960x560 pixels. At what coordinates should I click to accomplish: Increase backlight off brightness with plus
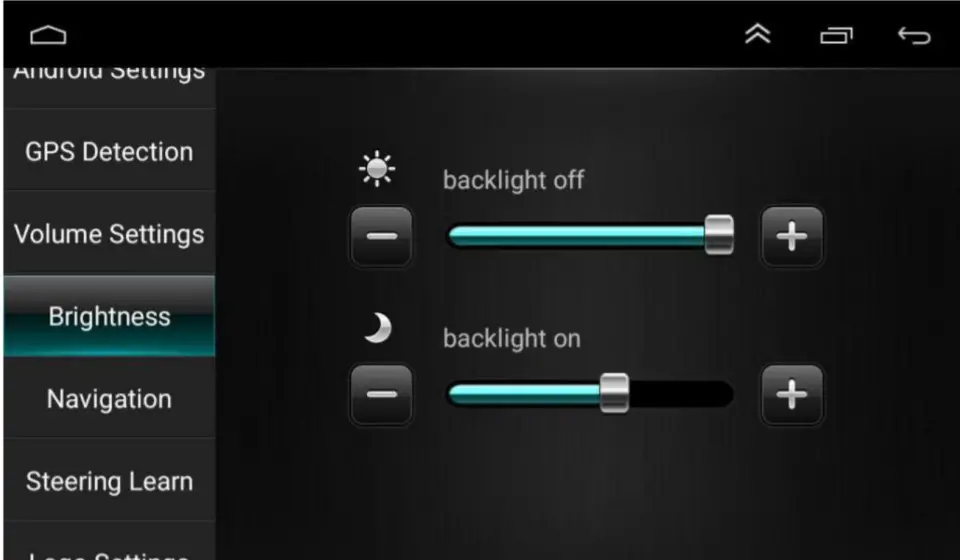pos(792,236)
